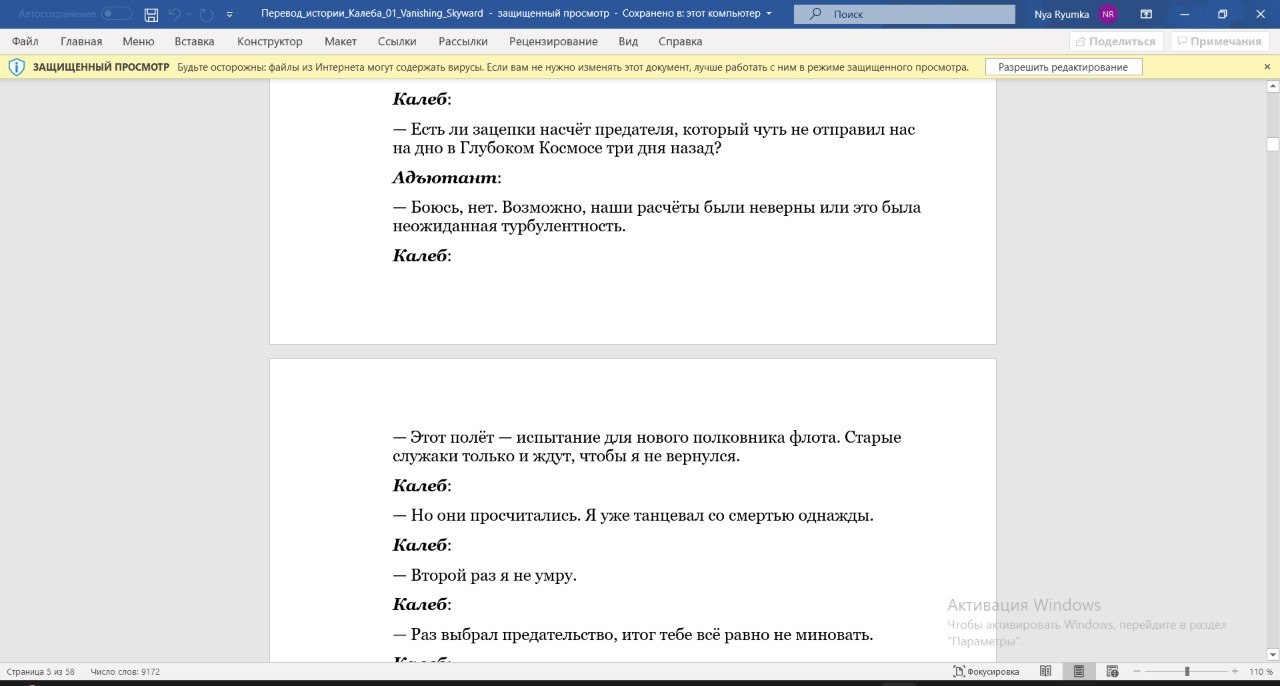Expand the document title save-location dropdown
This screenshot has height=686, width=1280.
(x=768, y=14)
